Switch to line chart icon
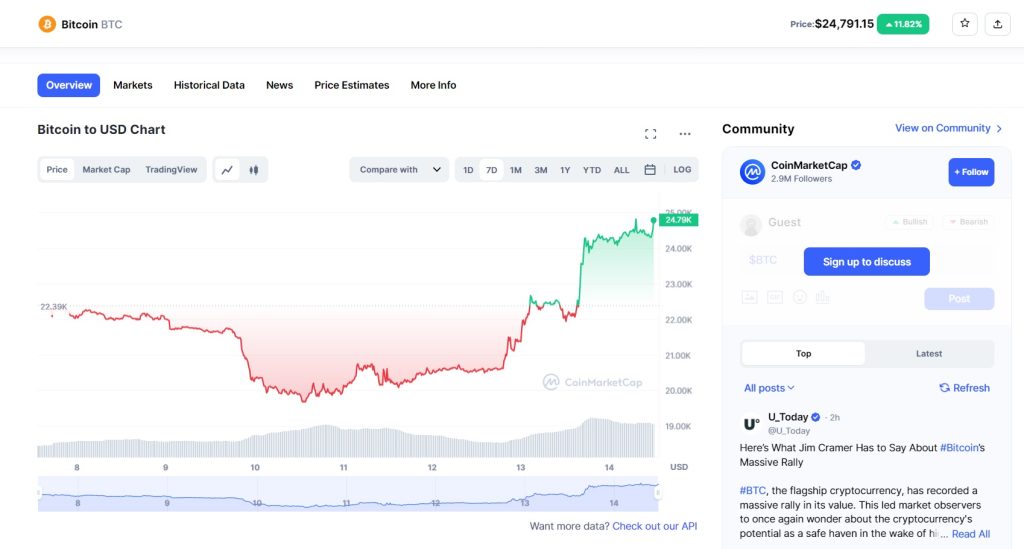The image size is (1024, 549). point(227,170)
